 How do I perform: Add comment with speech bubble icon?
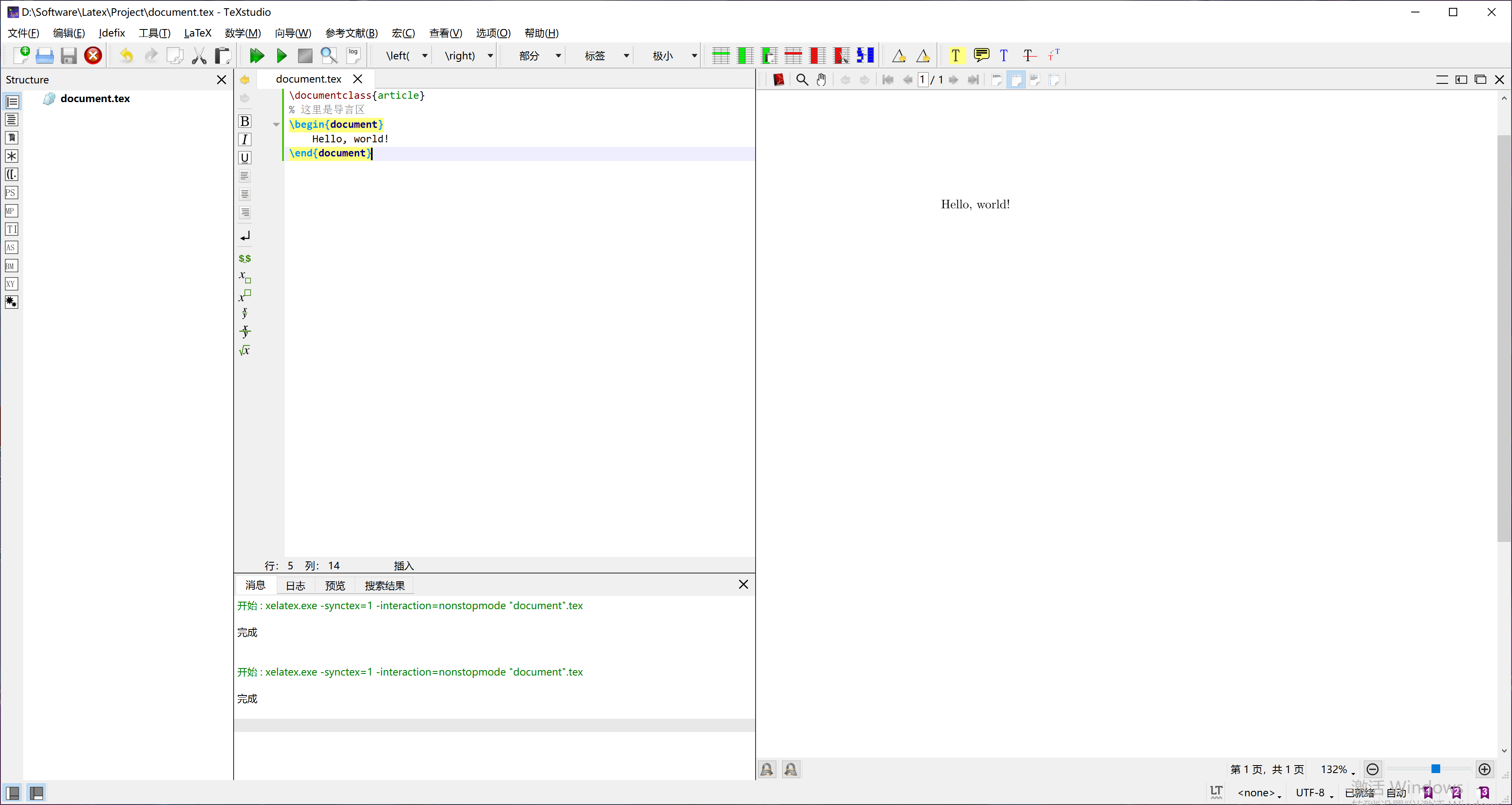[x=981, y=55]
